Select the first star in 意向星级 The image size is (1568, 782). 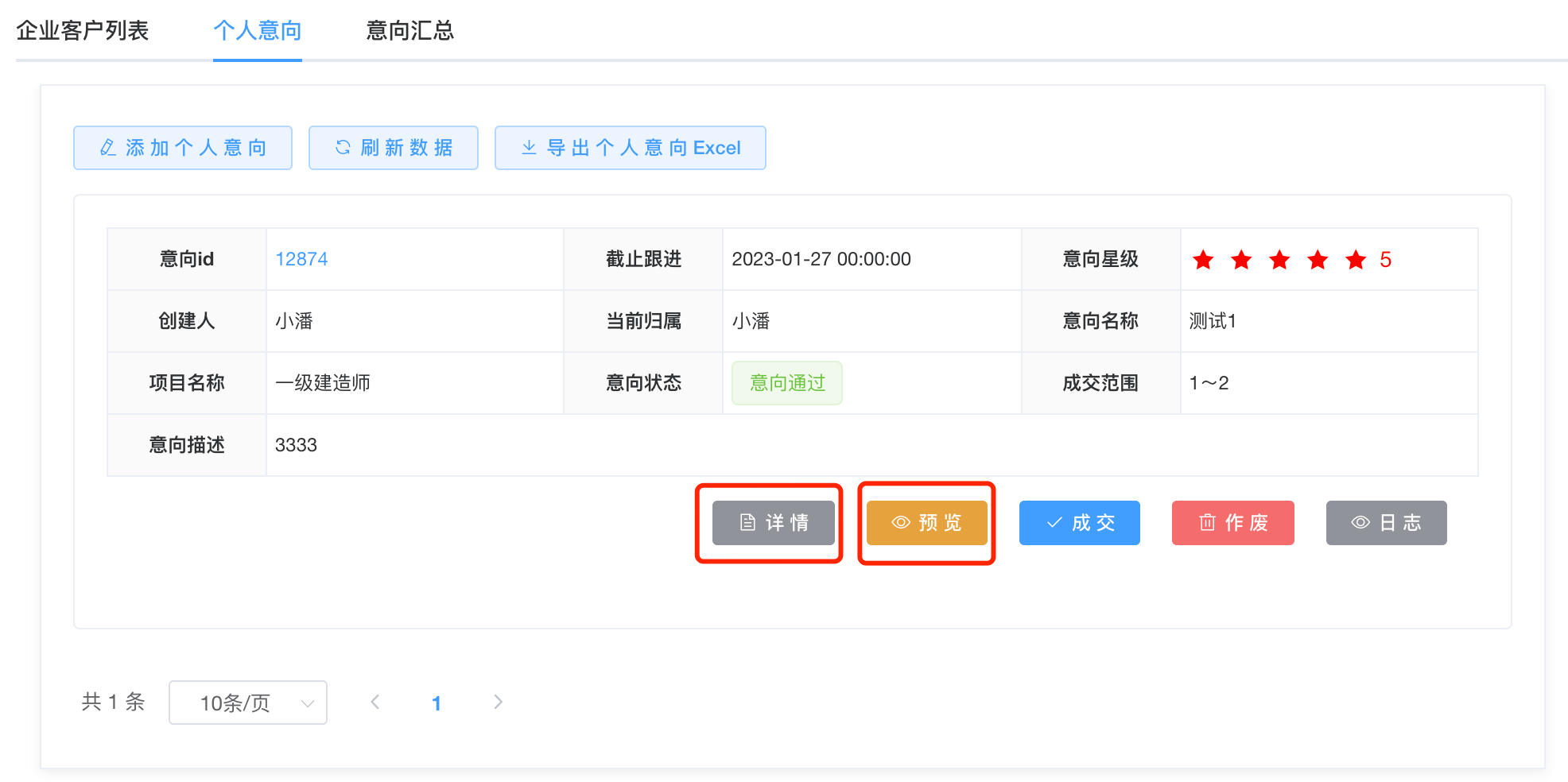pyautogui.click(x=1203, y=260)
